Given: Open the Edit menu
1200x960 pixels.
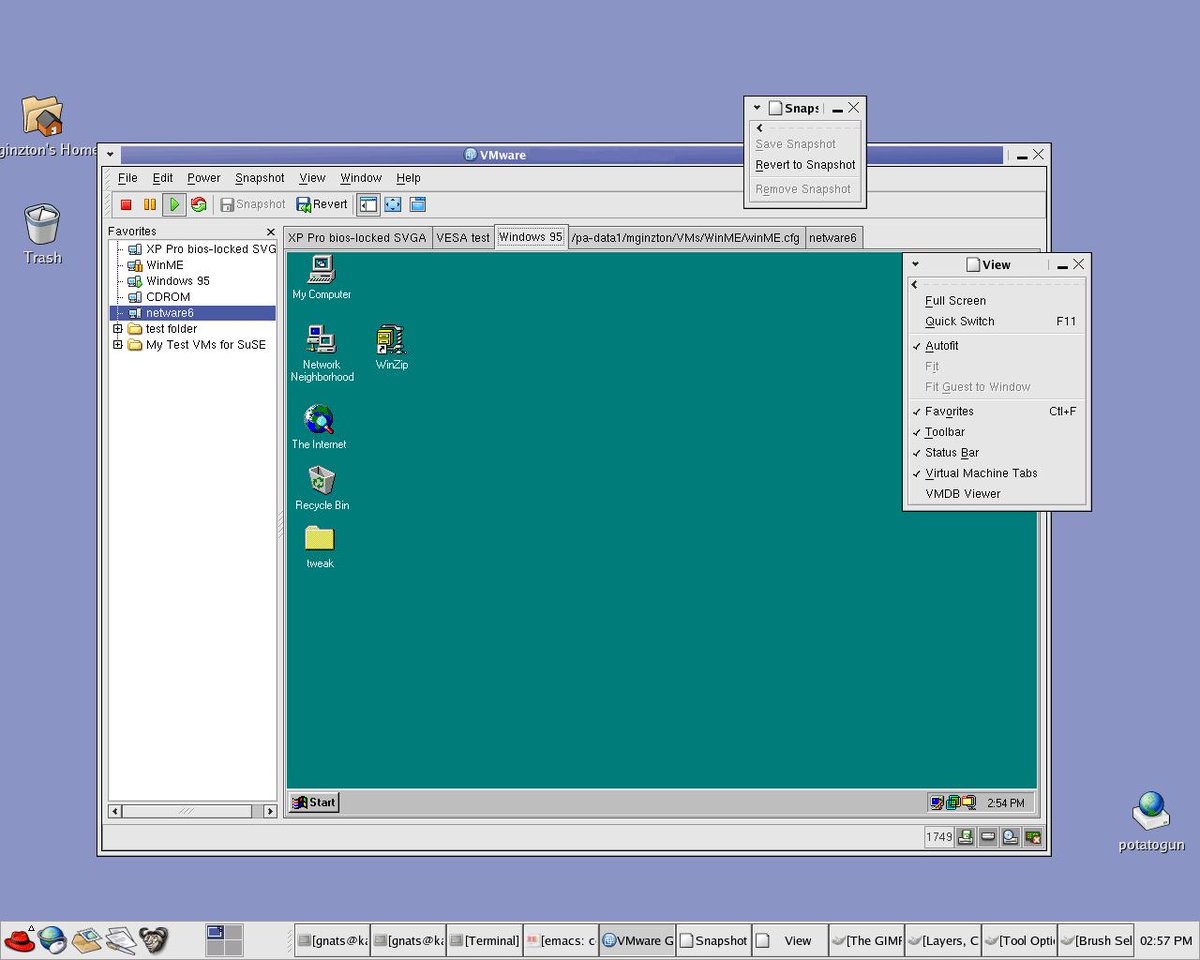Looking at the screenshot, I should click(x=163, y=178).
